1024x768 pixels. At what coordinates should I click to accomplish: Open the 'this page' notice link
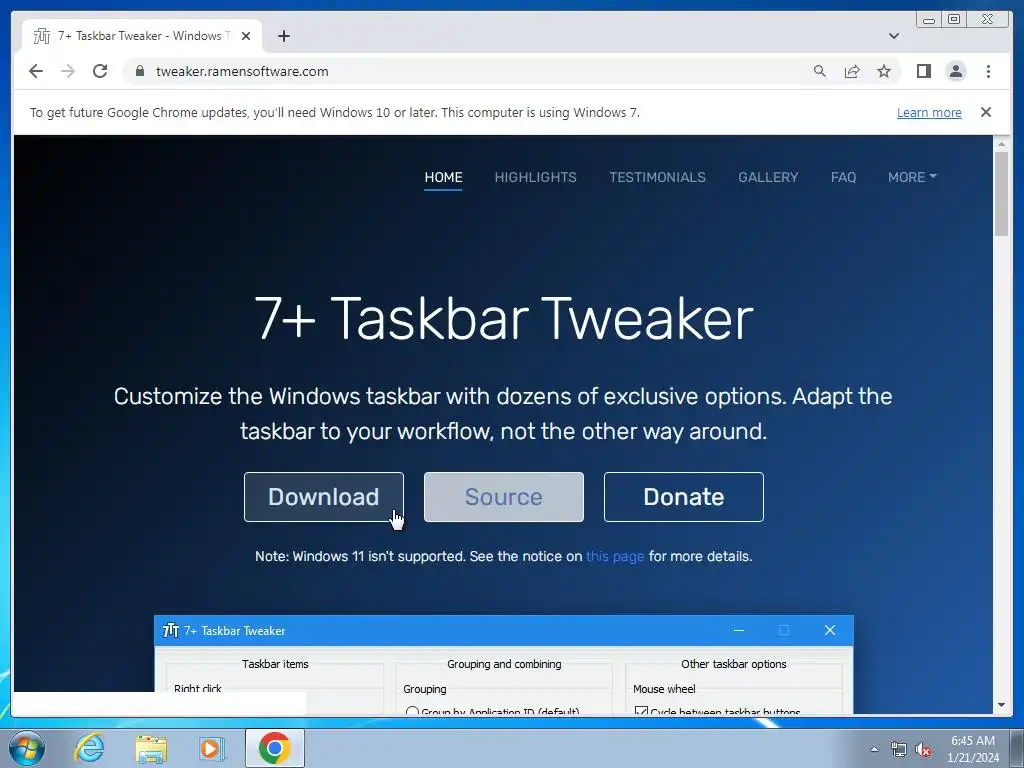615,556
